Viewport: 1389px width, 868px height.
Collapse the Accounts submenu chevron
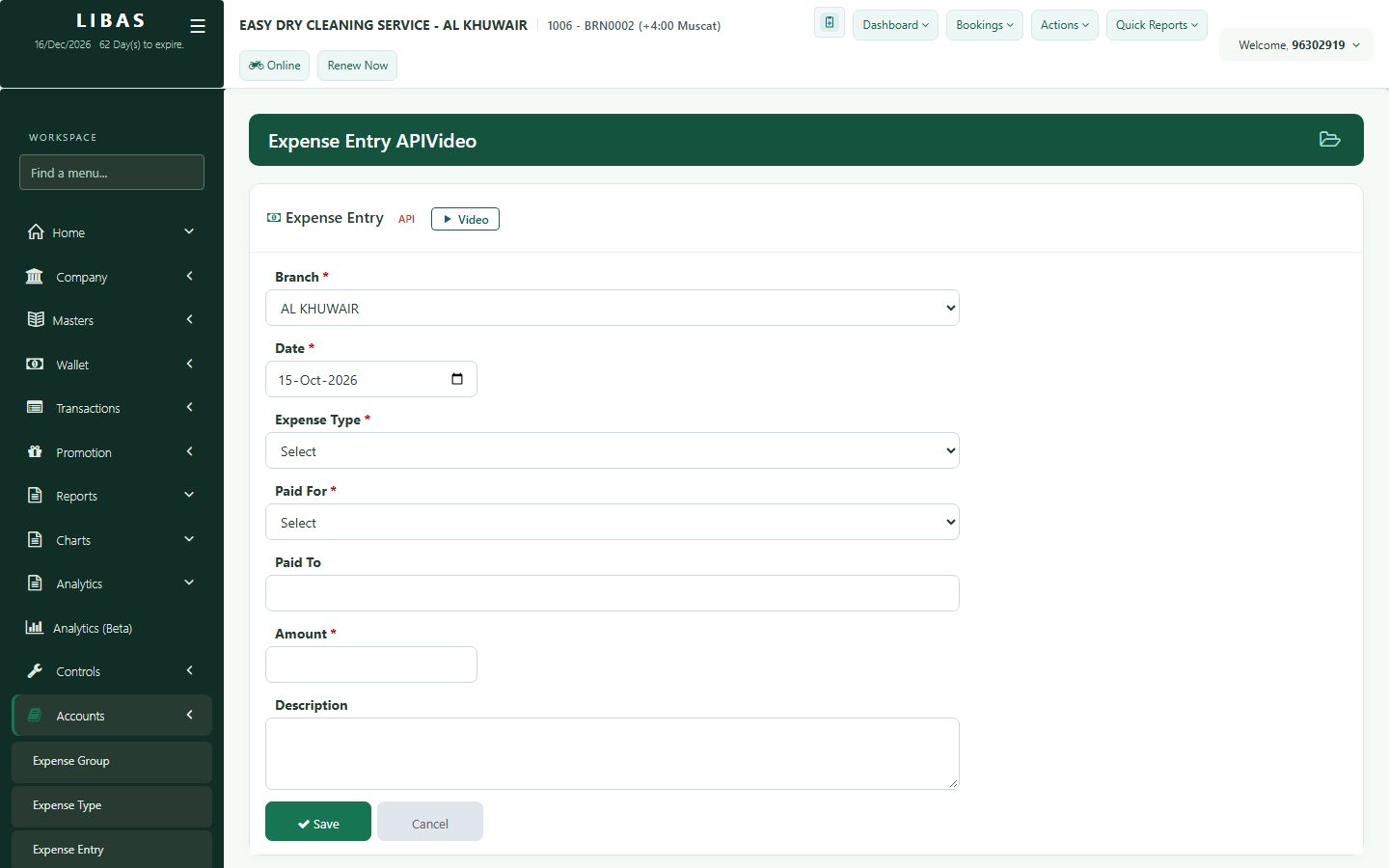[x=189, y=715]
